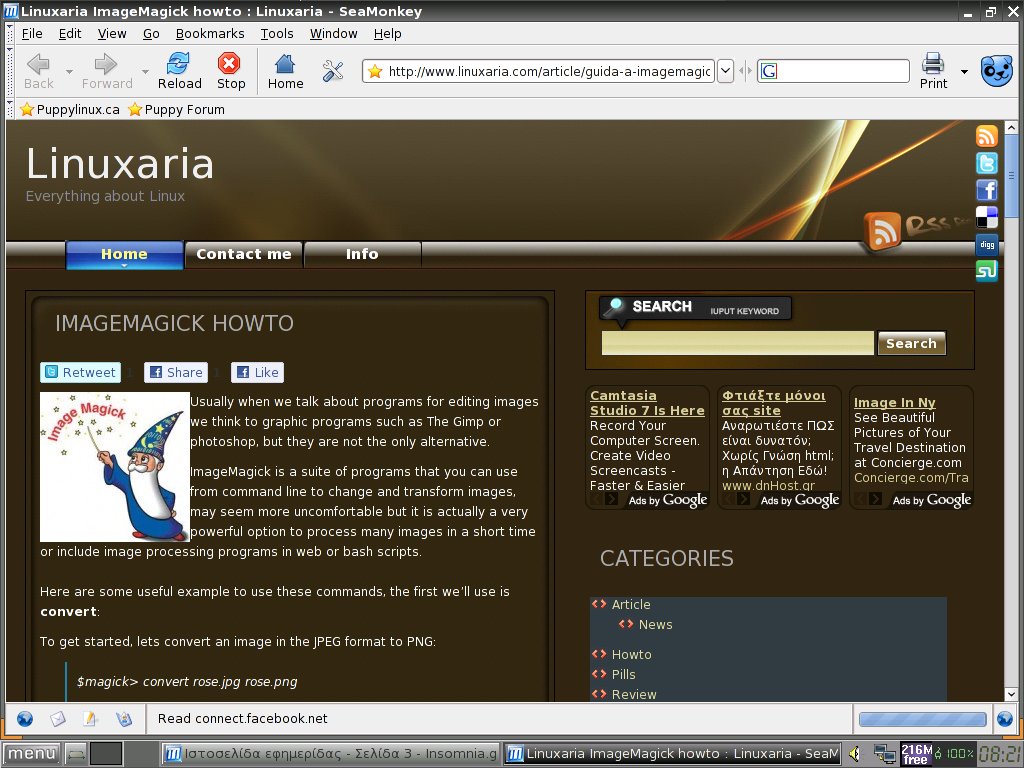
Task: Click the Google search engine icon
Action: click(x=769, y=71)
